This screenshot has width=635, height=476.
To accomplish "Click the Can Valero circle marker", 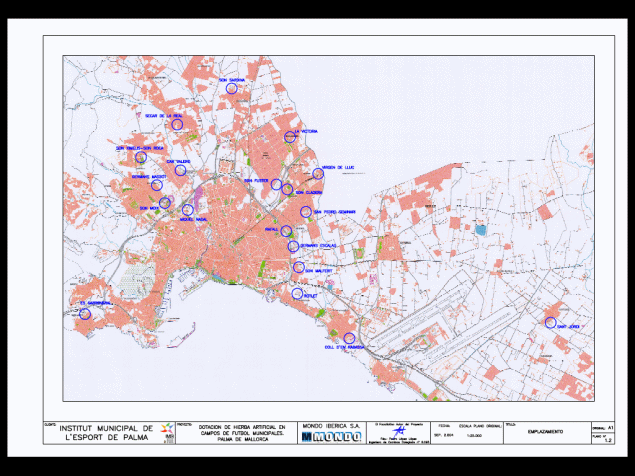I will coord(180,170).
